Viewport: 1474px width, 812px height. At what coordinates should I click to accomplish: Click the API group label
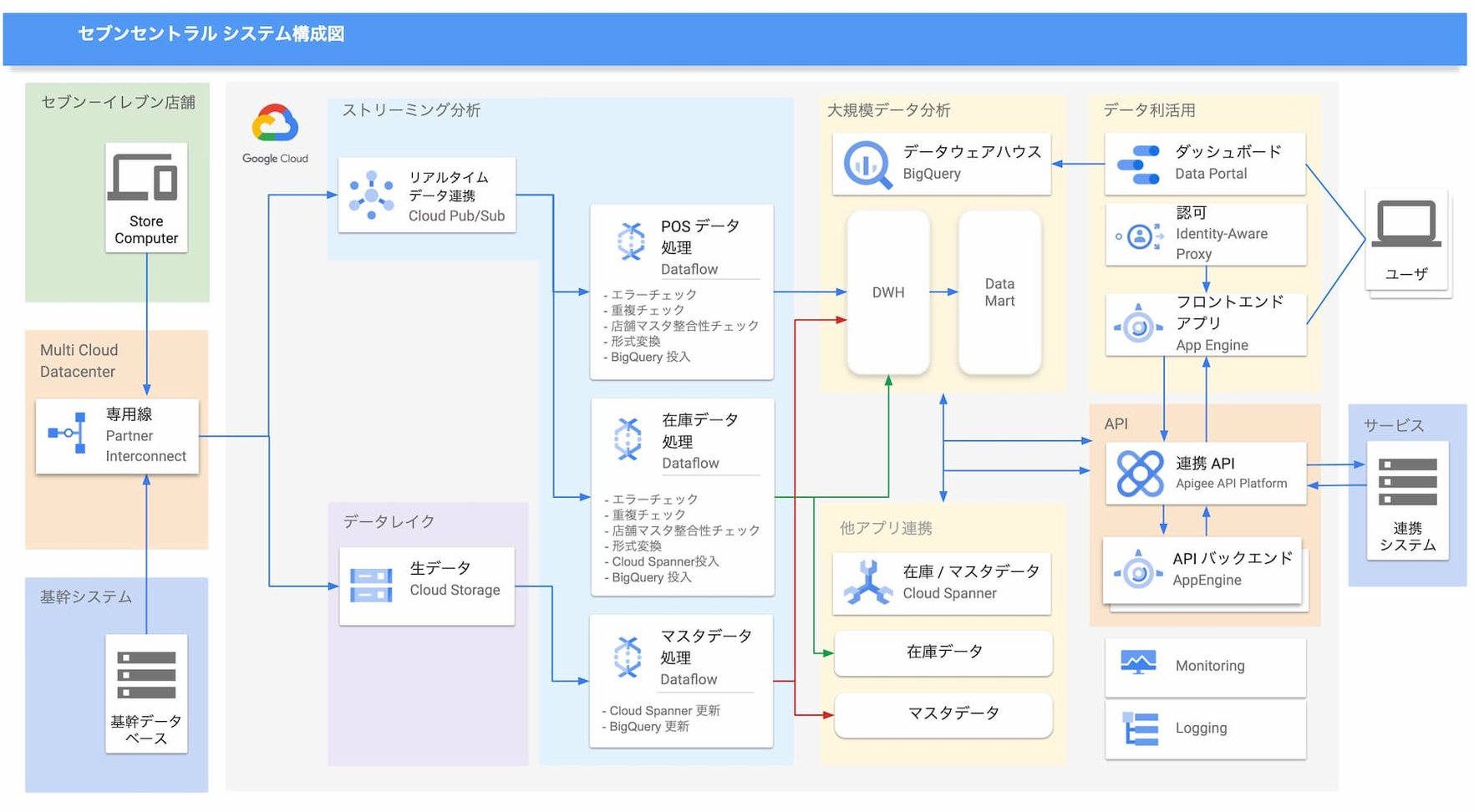click(x=1116, y=424)
